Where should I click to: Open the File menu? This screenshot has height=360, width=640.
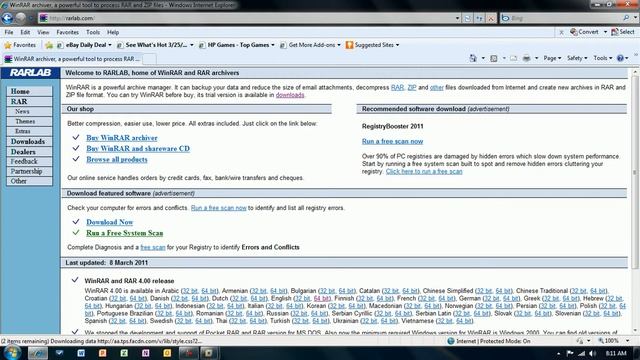pos(9,32)
